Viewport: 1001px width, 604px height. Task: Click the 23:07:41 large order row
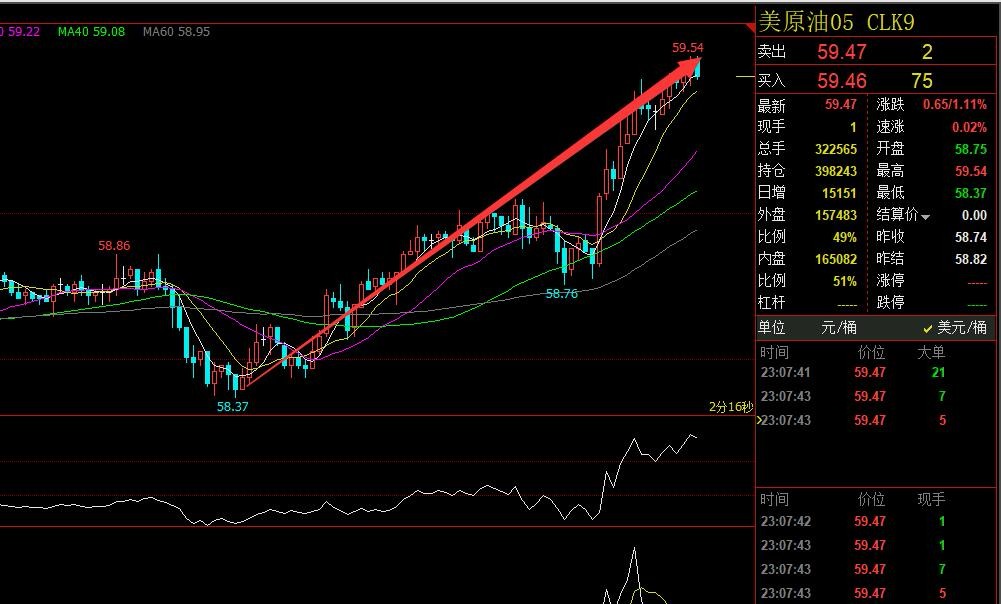click(x=853, y=372)
